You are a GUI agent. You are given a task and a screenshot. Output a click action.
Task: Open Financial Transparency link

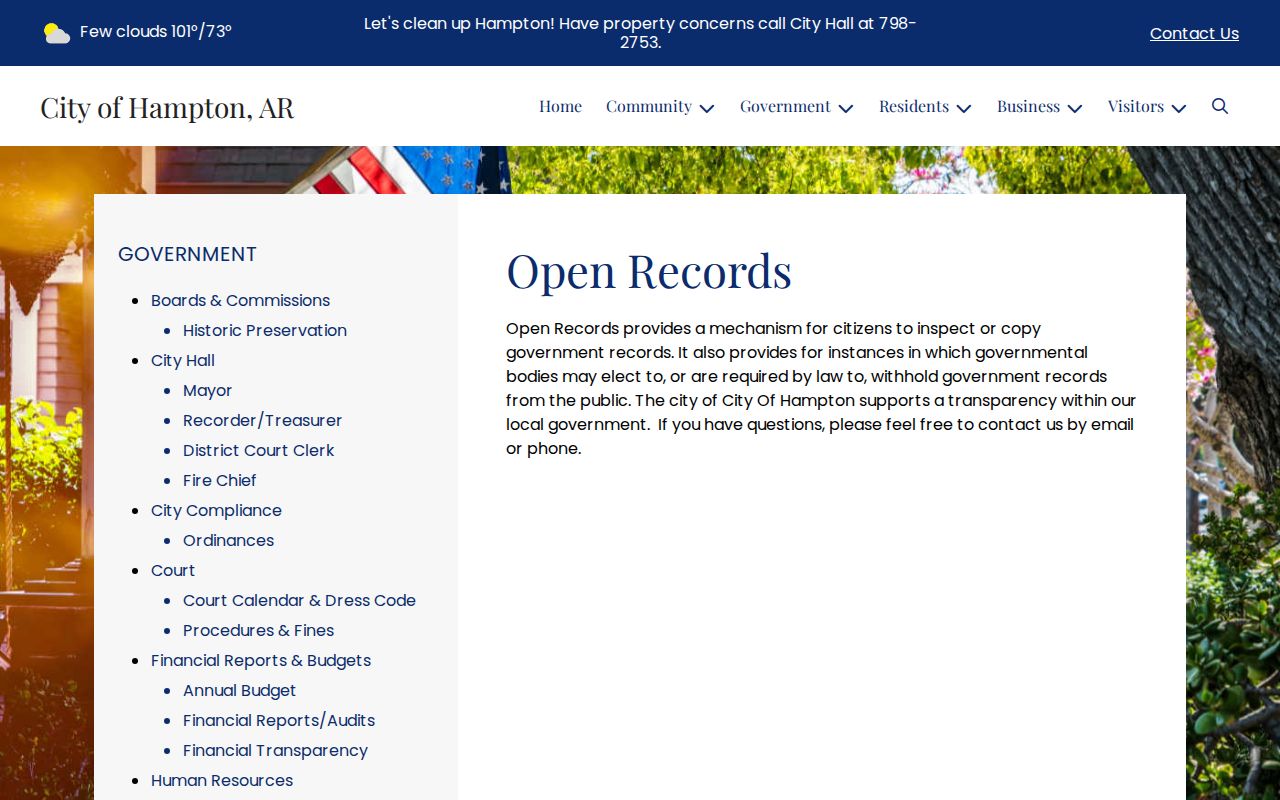[x=275, y=750]
